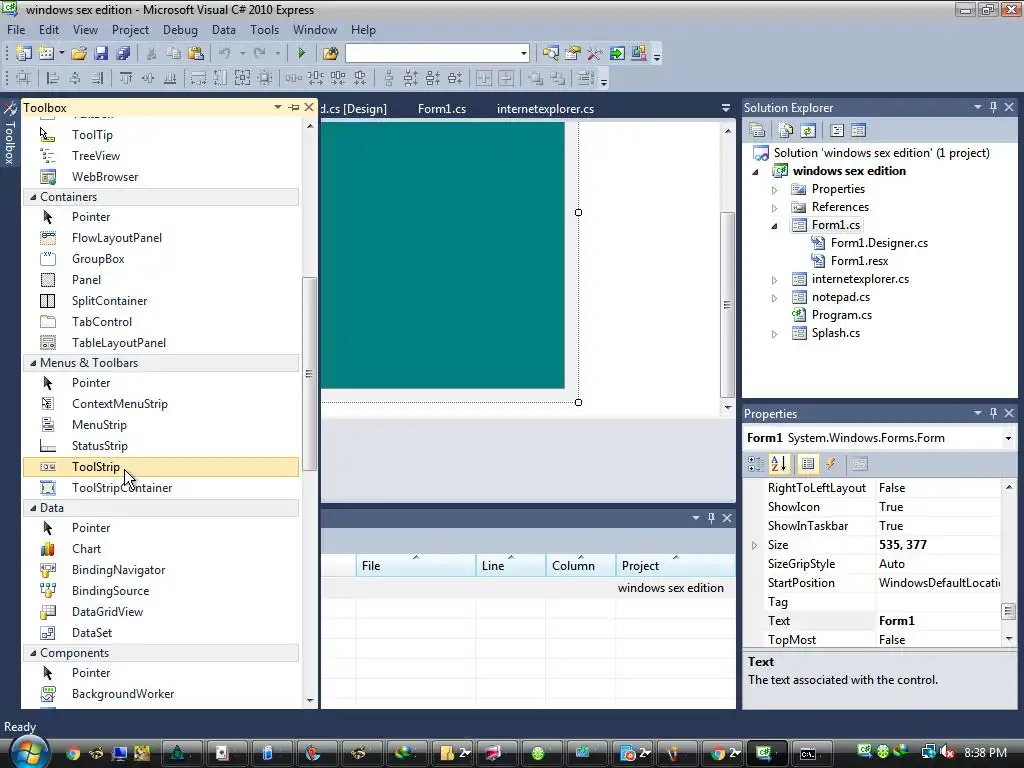Click the Cut scissors icon

[151, 53]
